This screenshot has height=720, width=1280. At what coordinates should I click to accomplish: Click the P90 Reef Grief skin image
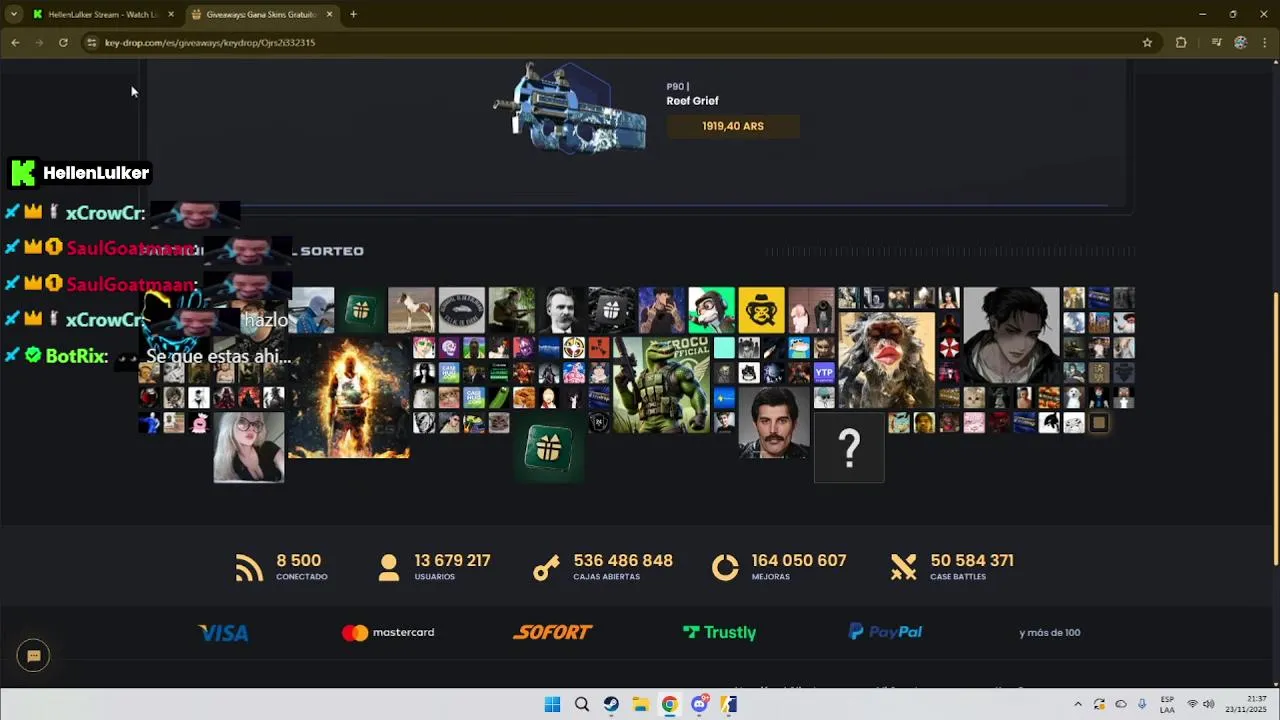(x=570, y=108)
